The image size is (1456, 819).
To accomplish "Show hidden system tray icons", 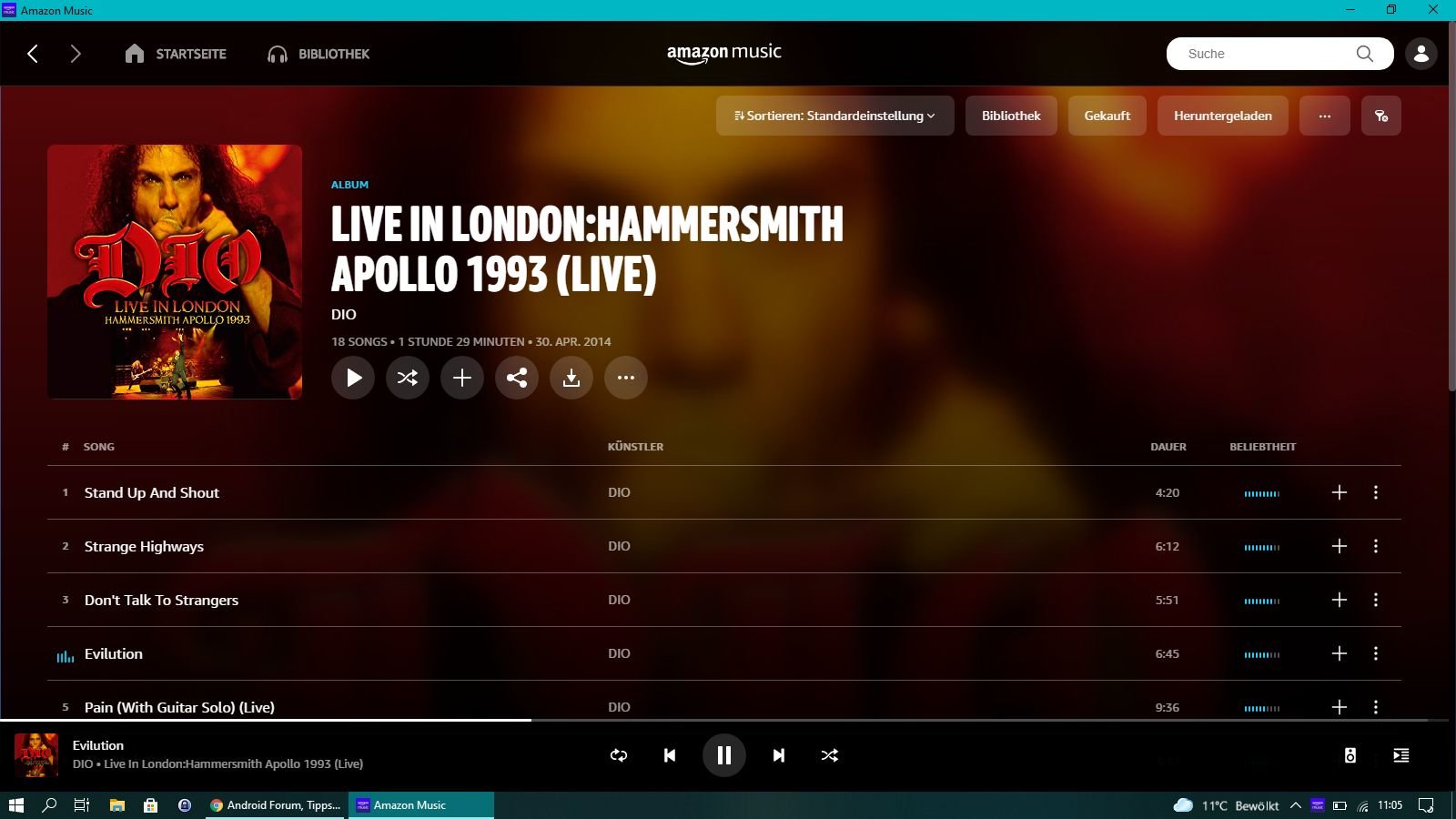I will click(1295, 805).
